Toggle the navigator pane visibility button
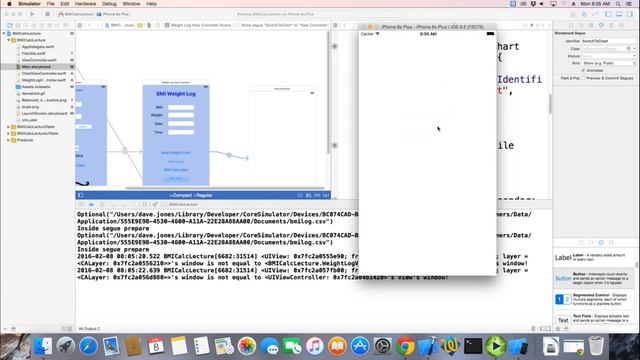 tap(609, 14)
